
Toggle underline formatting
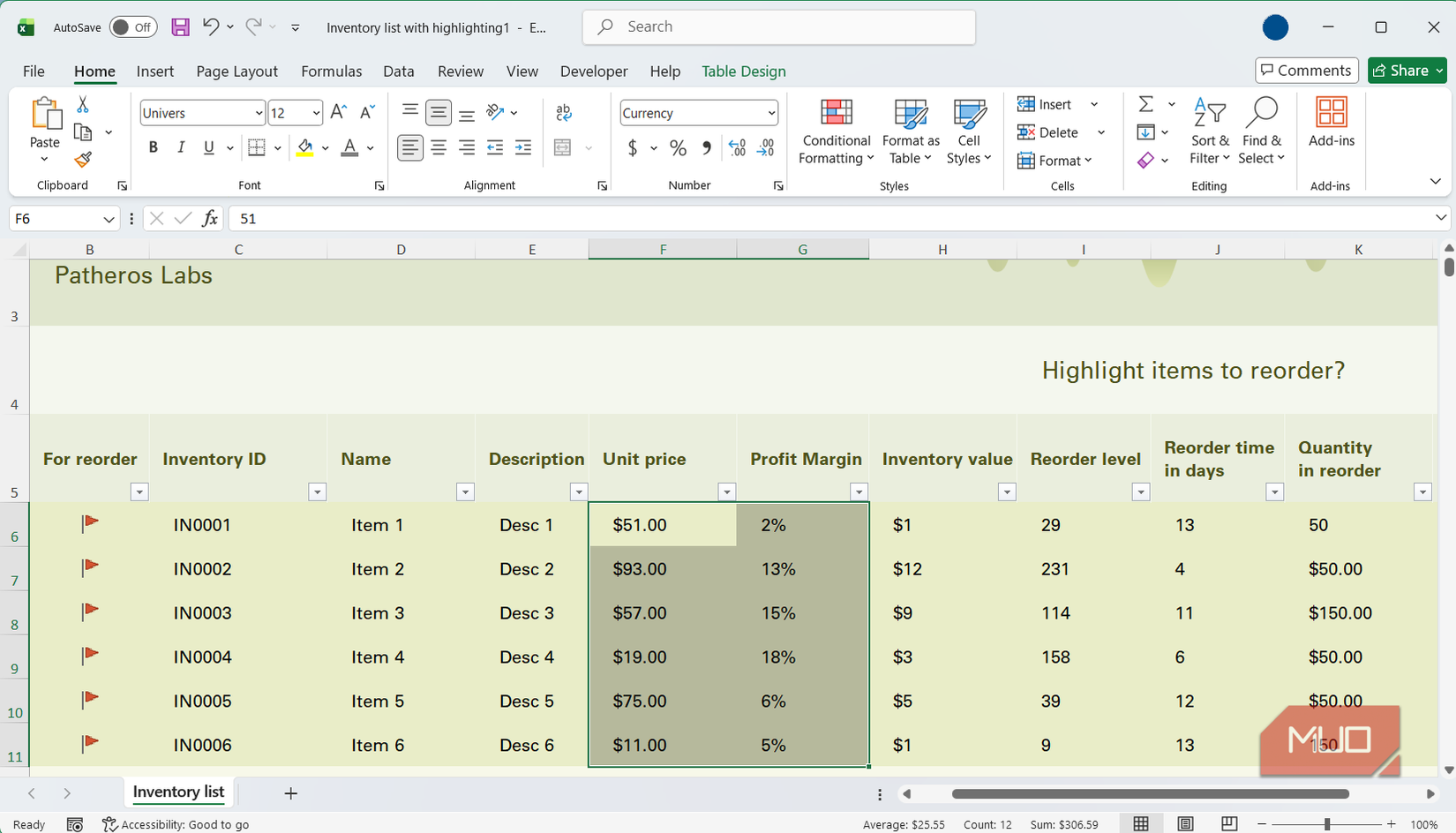coord(209,147)
